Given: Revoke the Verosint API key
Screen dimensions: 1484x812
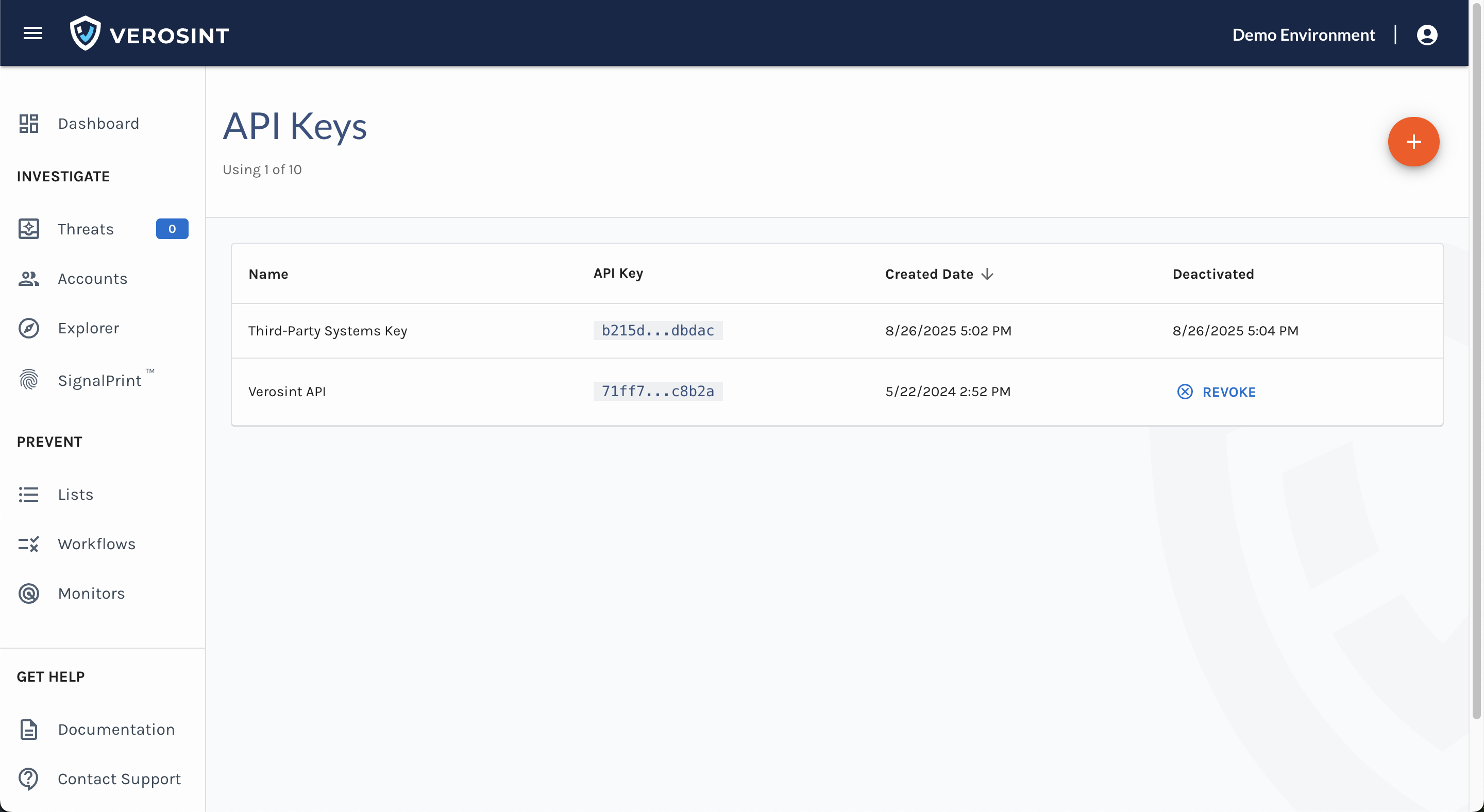Looking at the screenshot, I should (1216, 392).
